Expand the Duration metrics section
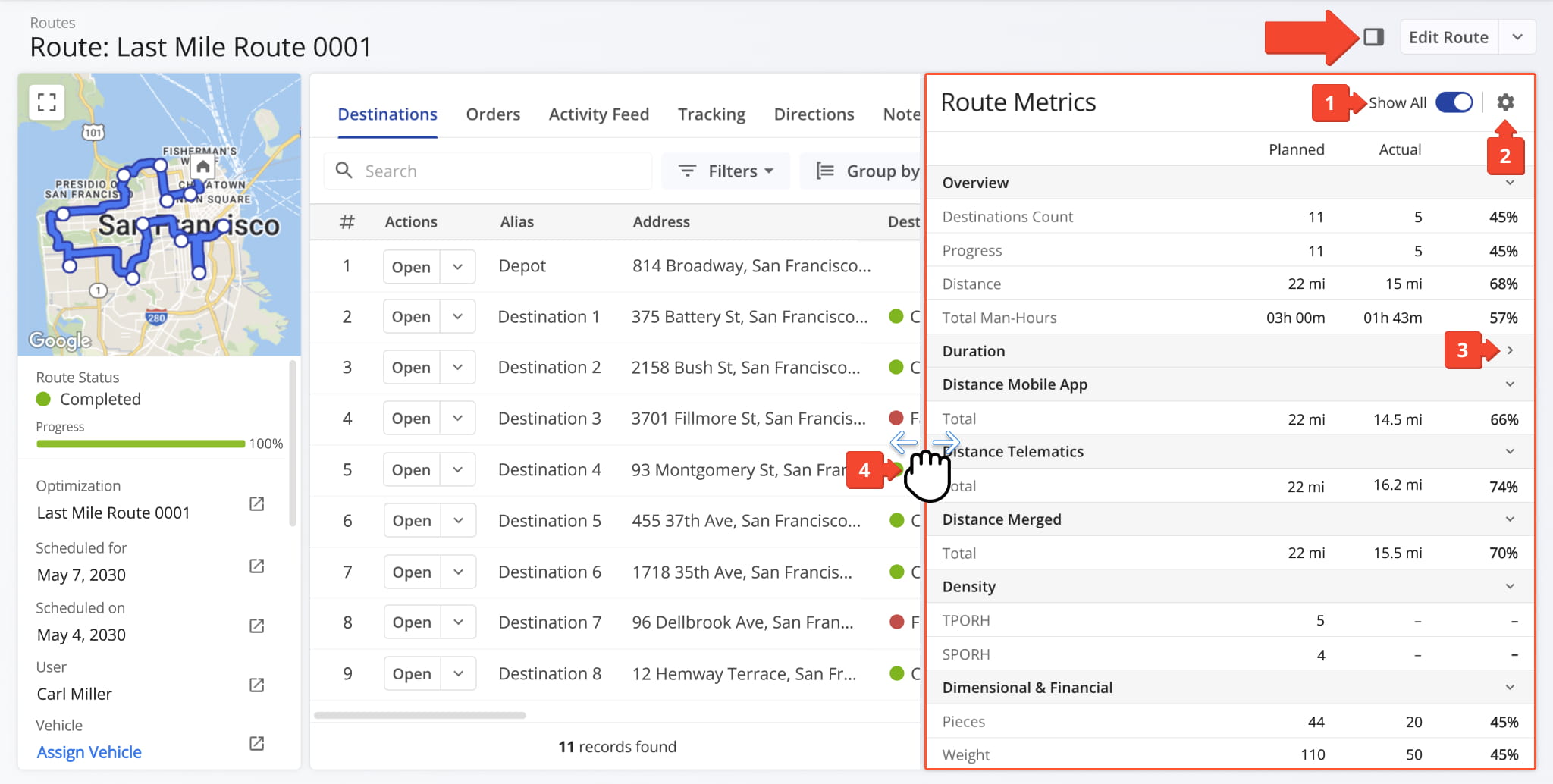Screen dimensions: 1553x784 pos(1510,350)
